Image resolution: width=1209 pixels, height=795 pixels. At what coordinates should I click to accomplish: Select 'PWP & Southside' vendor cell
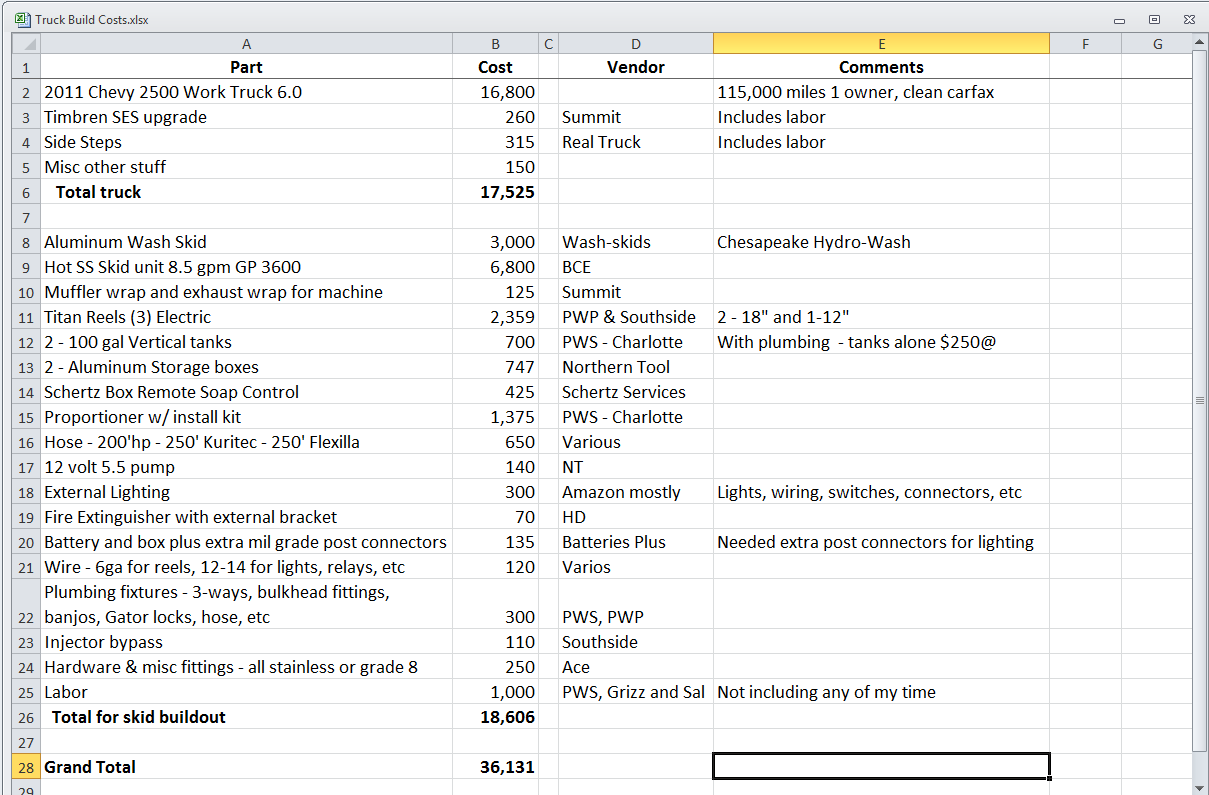click(x=636, y=317)
